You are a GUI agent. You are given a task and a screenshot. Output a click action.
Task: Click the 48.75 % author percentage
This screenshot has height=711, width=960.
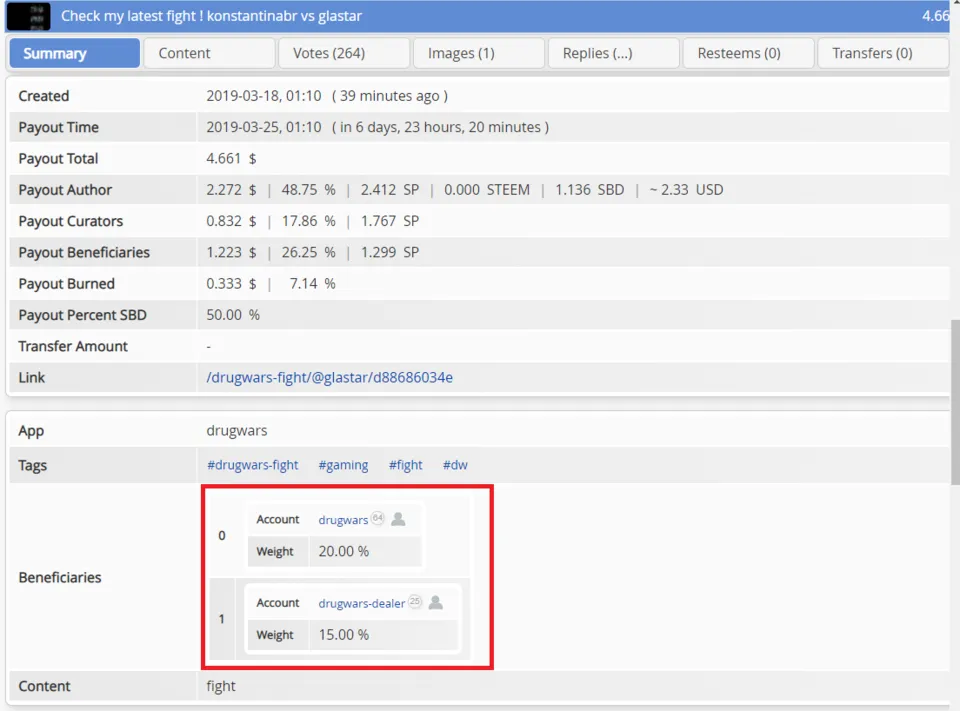click(309, 190)
